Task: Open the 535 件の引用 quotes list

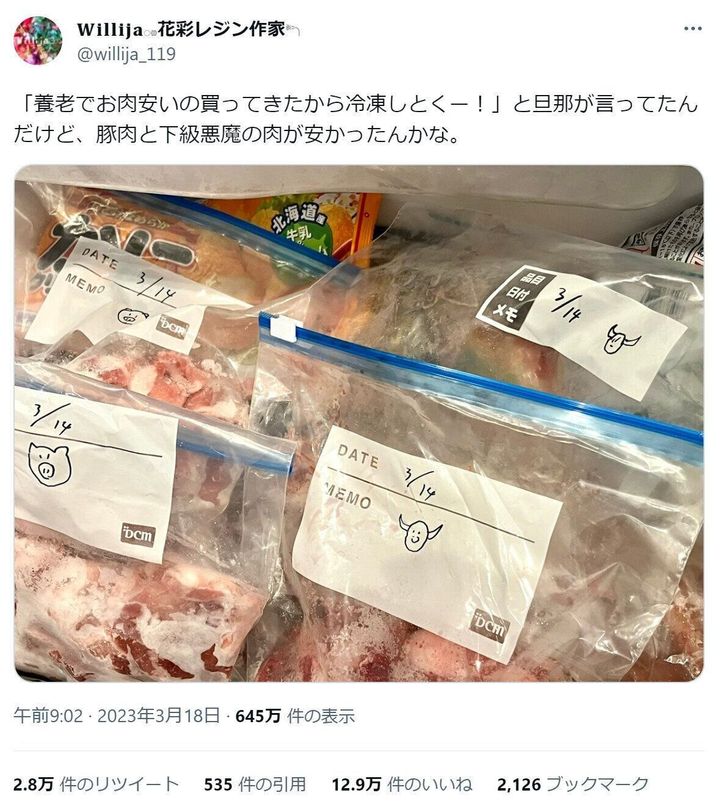Action: (255, 784)
